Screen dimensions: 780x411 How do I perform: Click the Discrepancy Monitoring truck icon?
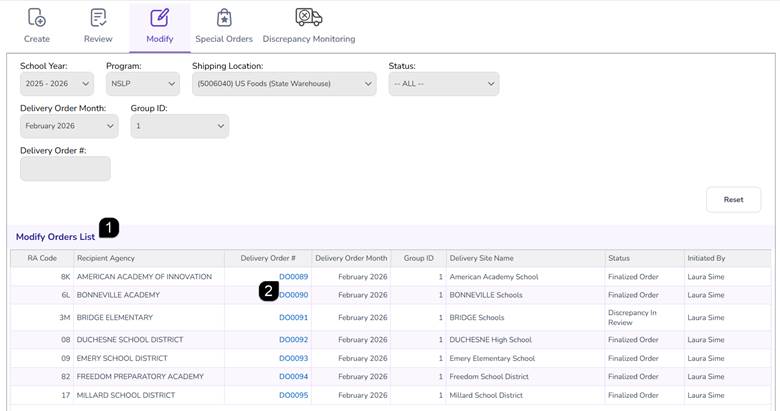point(308,17)
